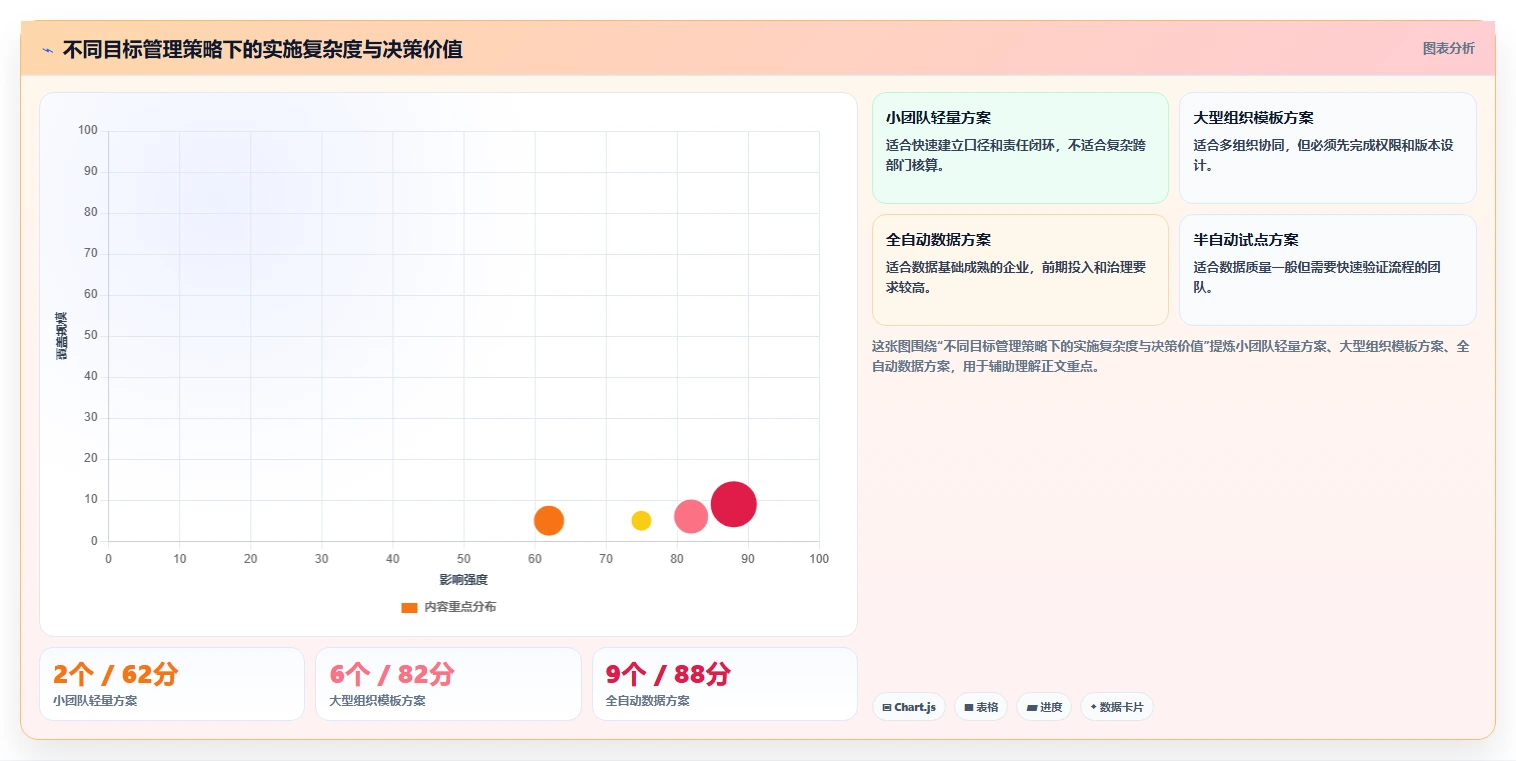Click the lightning icon beside the title
Viewport: 1516px width, 761px height.
47,50
